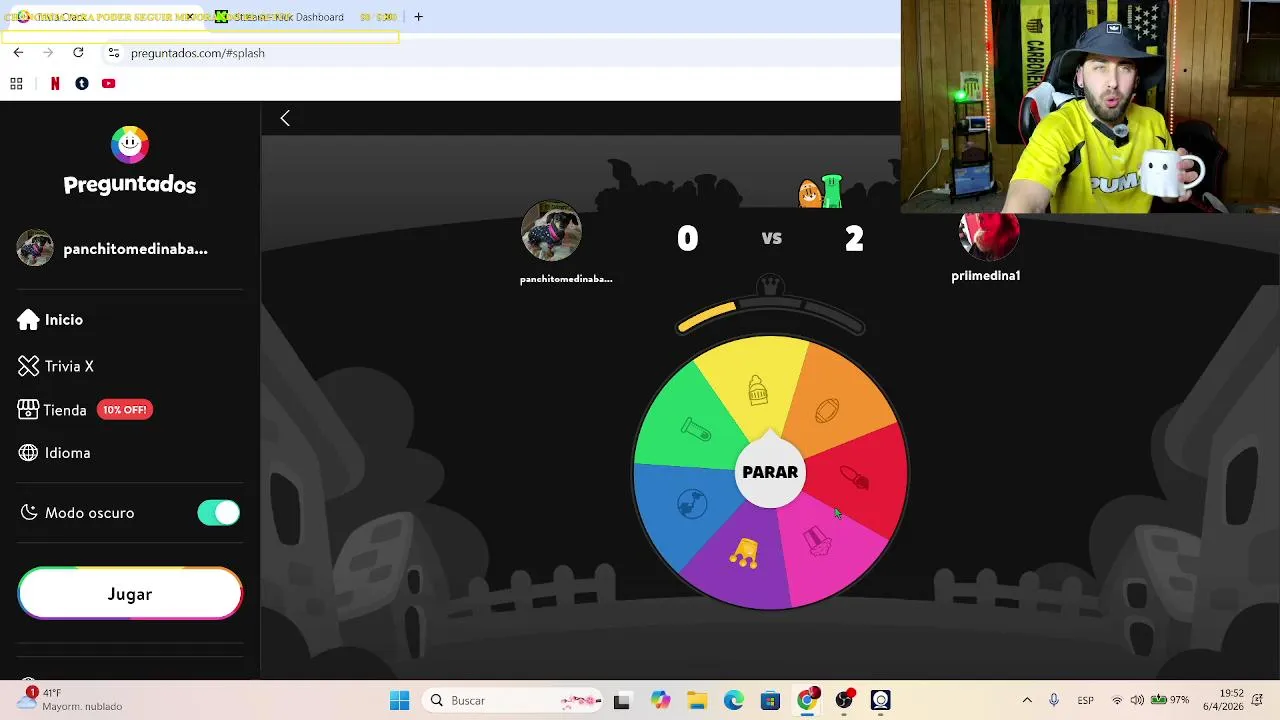
Task: Click the crown progress bar above wheel
Action: coord(770,318)
